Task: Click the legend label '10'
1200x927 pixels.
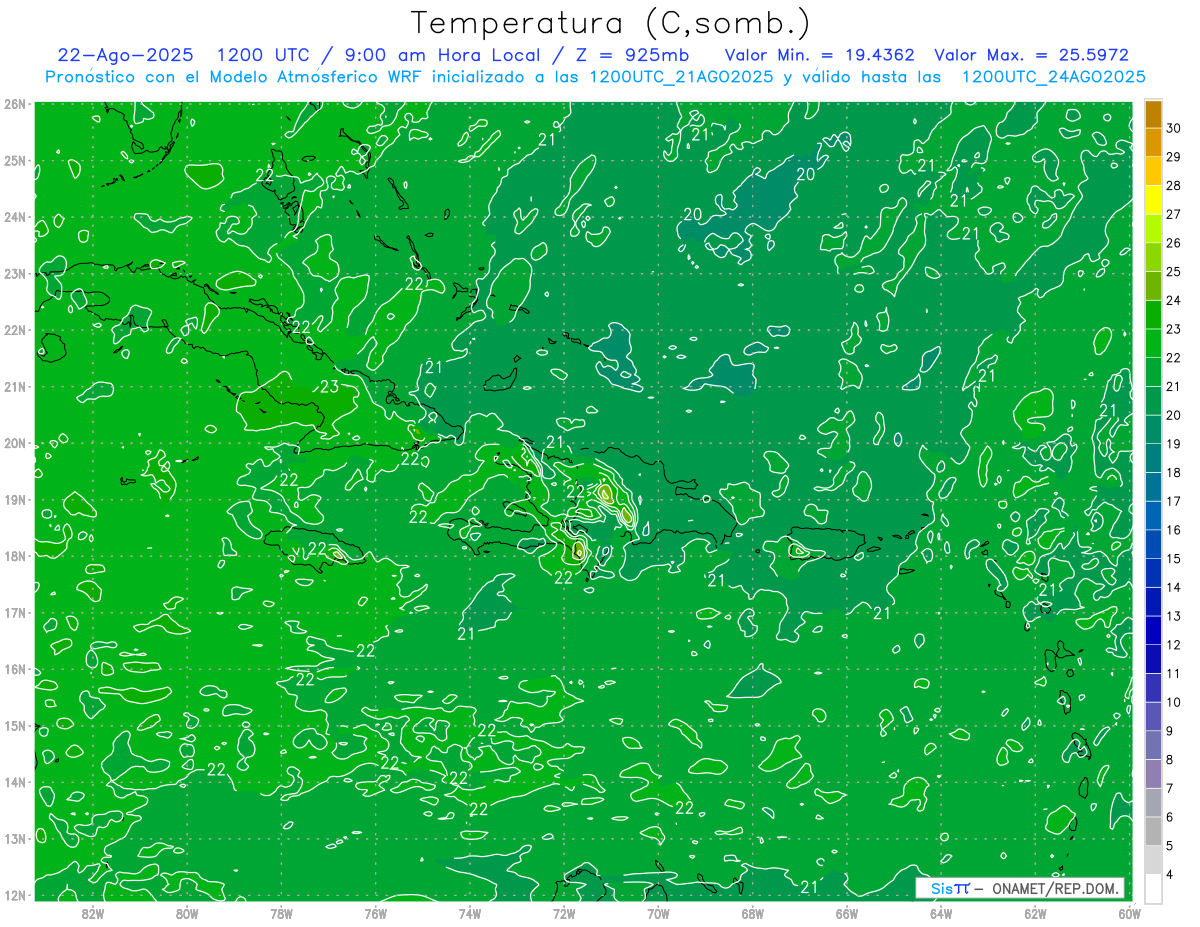Action: click(x=1174, y=702)
